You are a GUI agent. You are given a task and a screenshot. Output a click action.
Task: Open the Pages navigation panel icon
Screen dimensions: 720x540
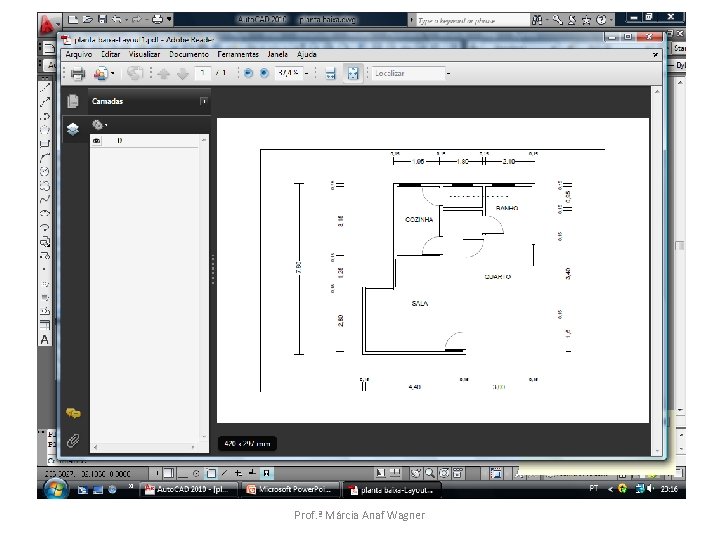pyautogui.click(x=73, y=101)
